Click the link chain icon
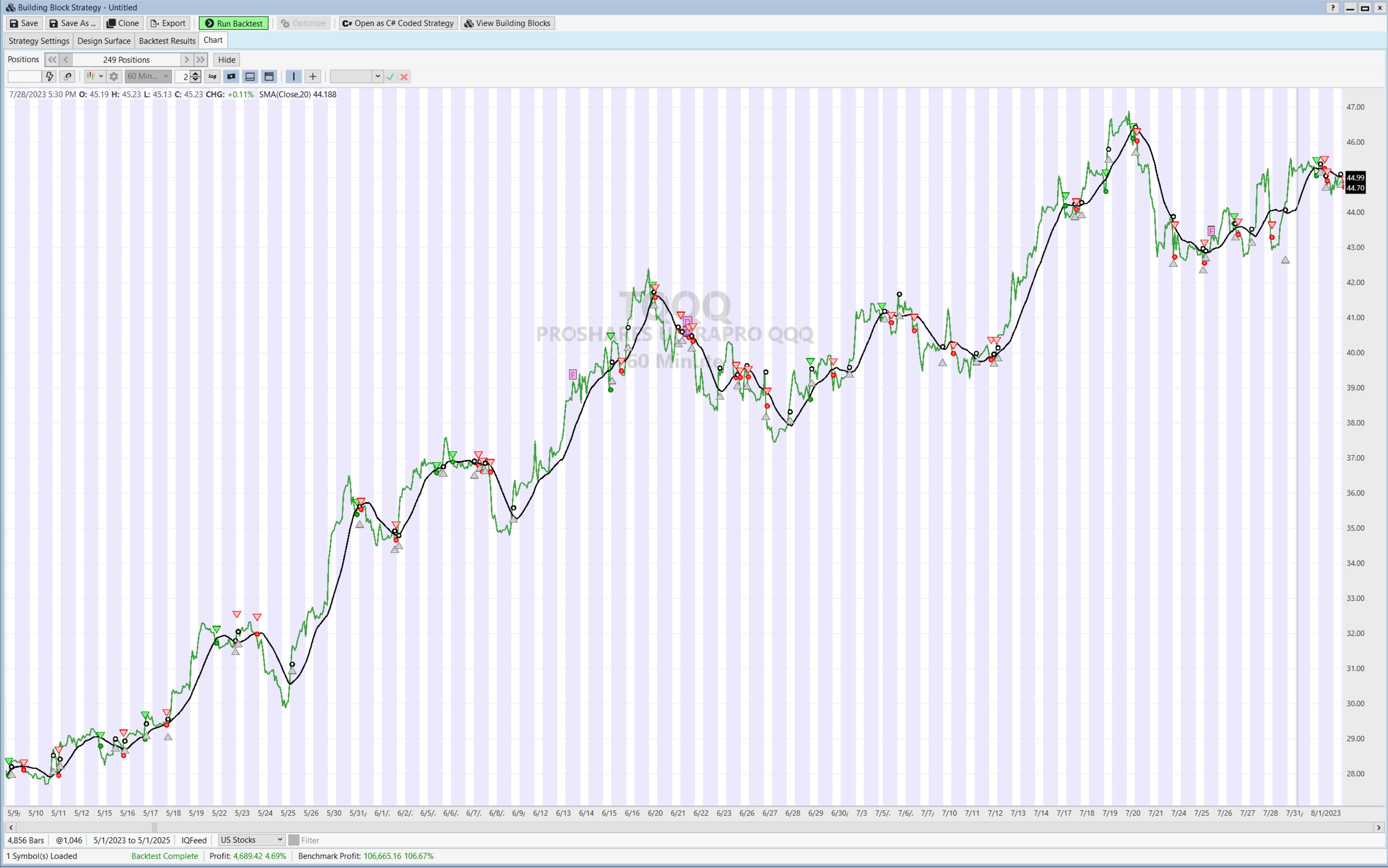Viewport: 1388px width, 868px height. pyautogui.click(x=68, y=76)
